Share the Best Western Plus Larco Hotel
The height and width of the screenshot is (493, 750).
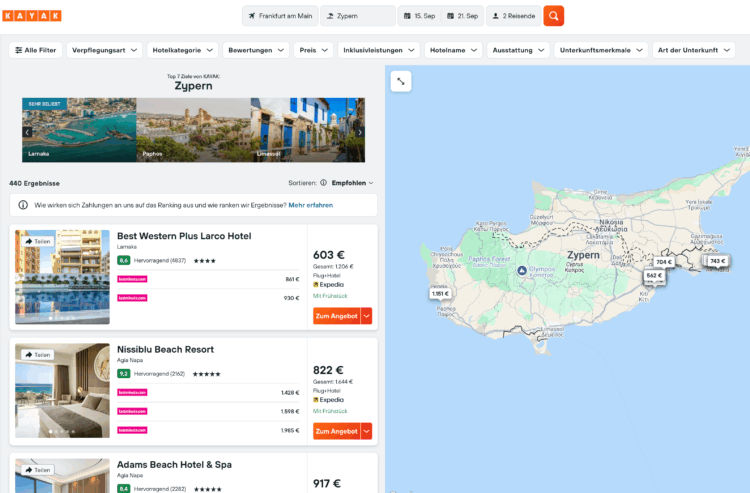pos(35,241)
